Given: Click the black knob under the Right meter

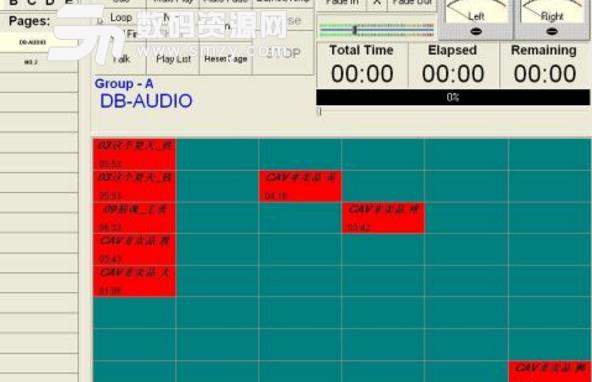Looking at the screenshot, I should (x=552, y=31).
